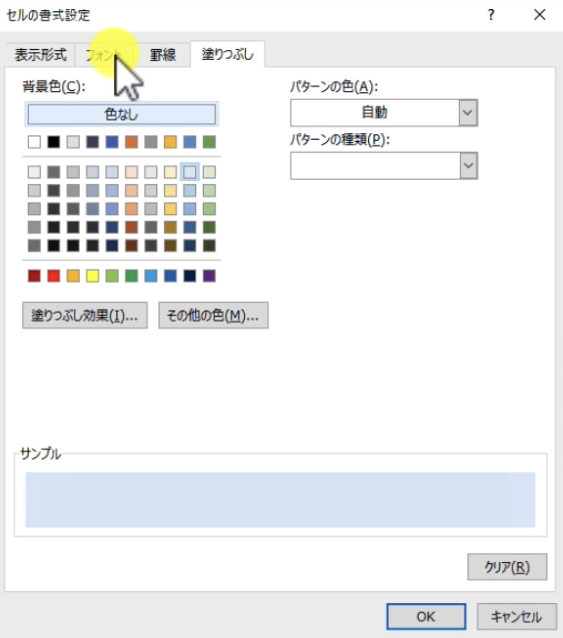The width and height of the screenshot is (563, 638).
Task: Click the クリア clear button
Action: click(507, 567)
